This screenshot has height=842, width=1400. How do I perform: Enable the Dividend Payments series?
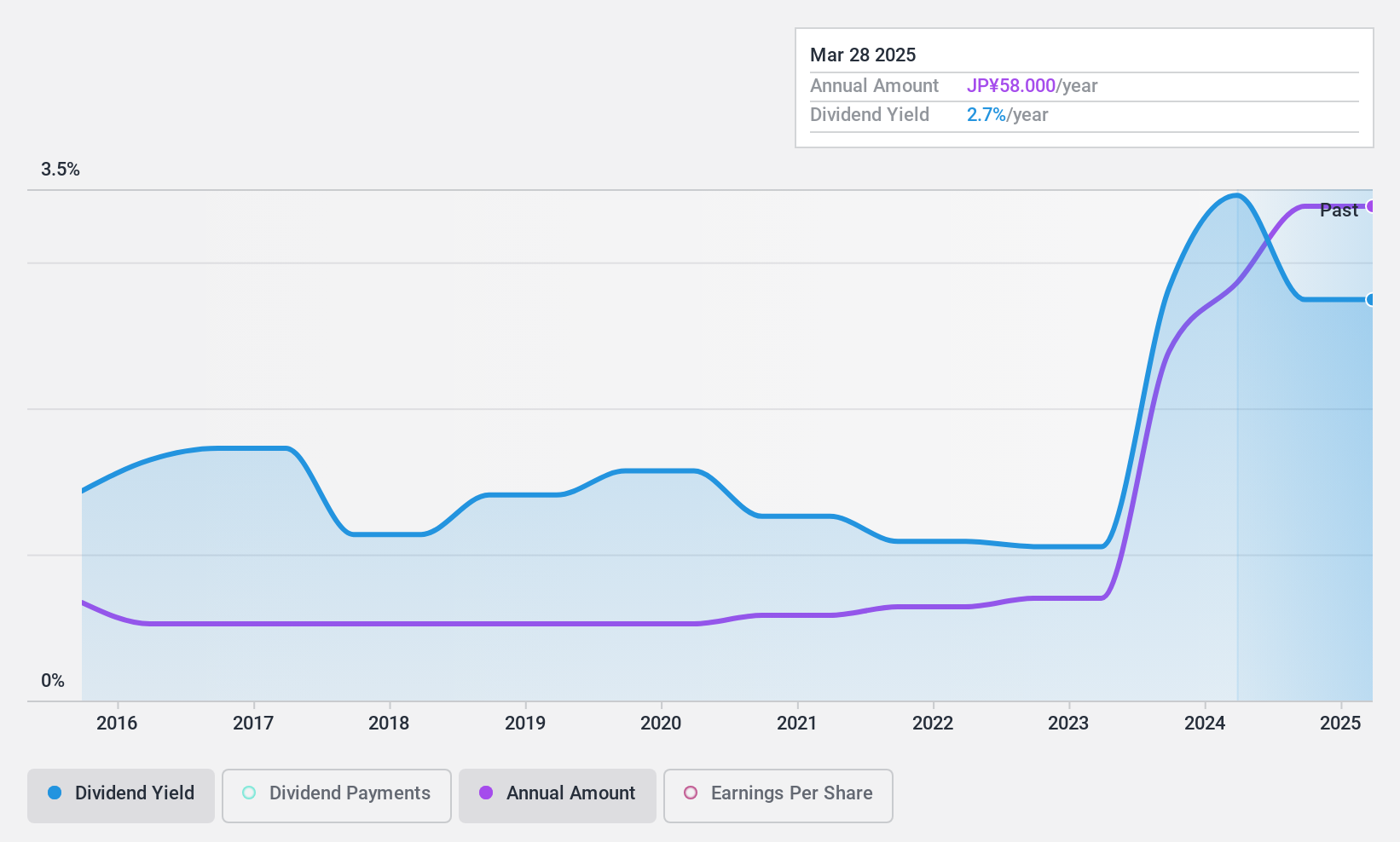[x=336, y=796]
